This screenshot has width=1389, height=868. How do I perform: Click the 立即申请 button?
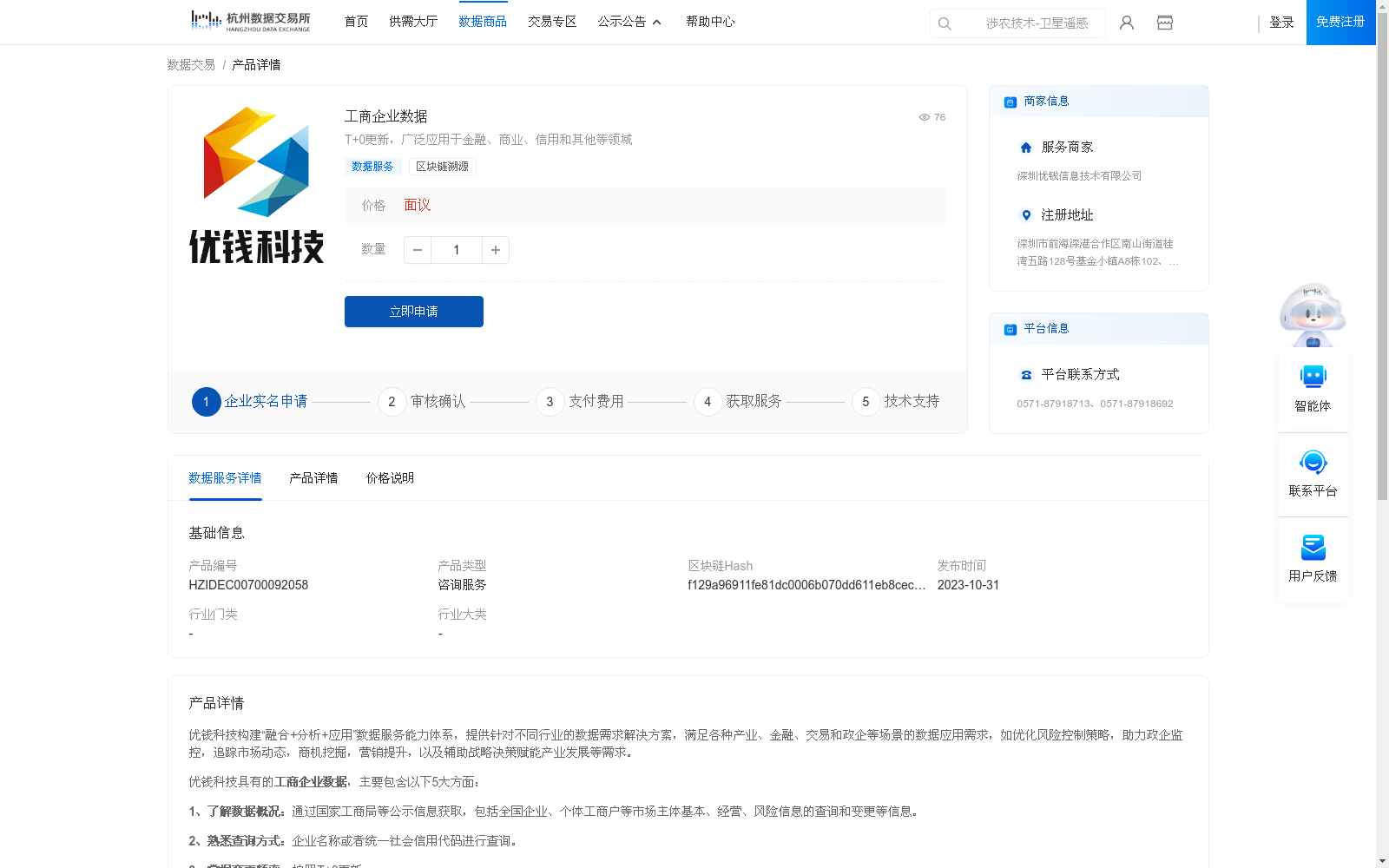coord(414,312)
